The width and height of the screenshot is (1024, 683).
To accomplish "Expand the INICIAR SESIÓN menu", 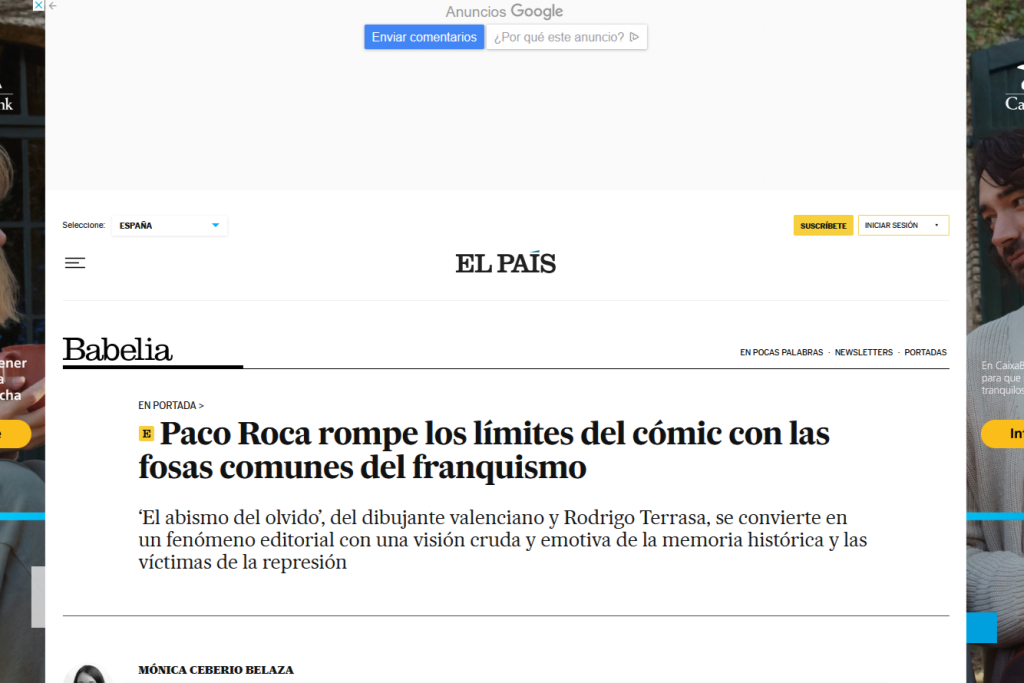I will pos(903,225).
